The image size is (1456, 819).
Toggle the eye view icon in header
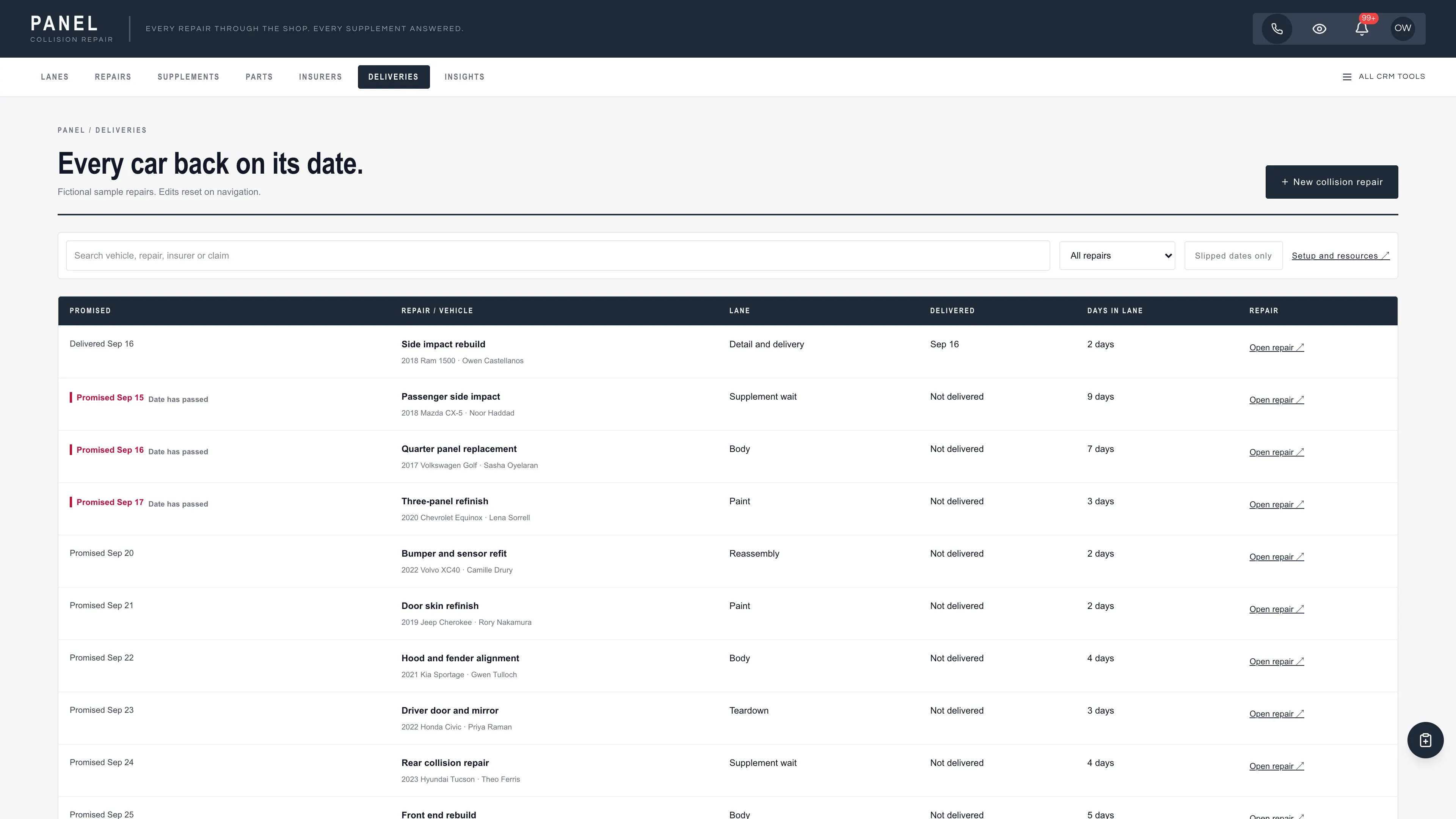click(1319, 29)
